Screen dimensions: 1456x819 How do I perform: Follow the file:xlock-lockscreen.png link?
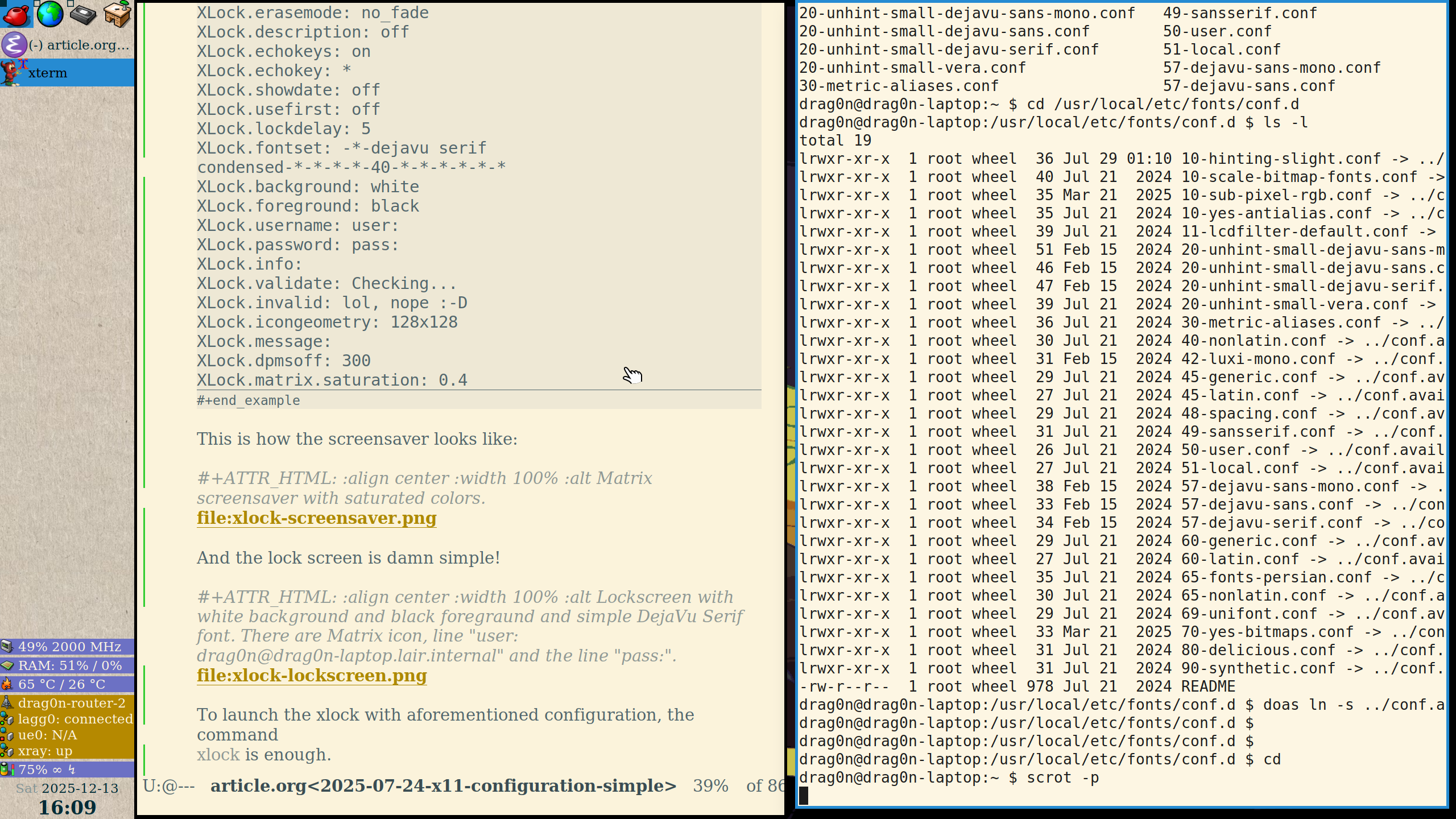pyautogui.click(x=312, y=676)
